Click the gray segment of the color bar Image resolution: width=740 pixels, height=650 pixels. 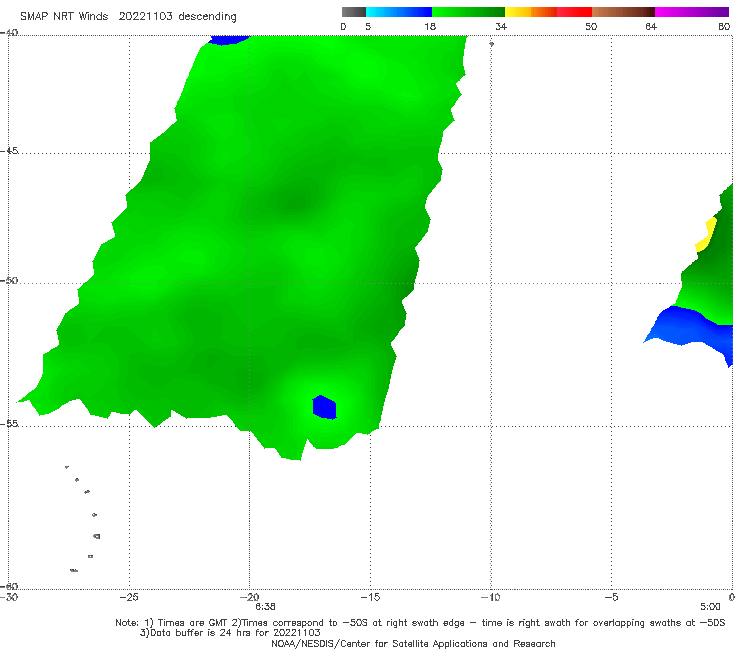point(354,12)
